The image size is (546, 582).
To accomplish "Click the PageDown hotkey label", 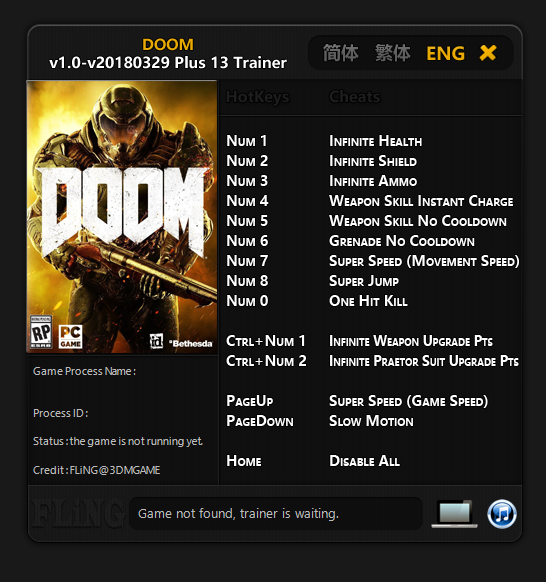I will pos(259,421).
